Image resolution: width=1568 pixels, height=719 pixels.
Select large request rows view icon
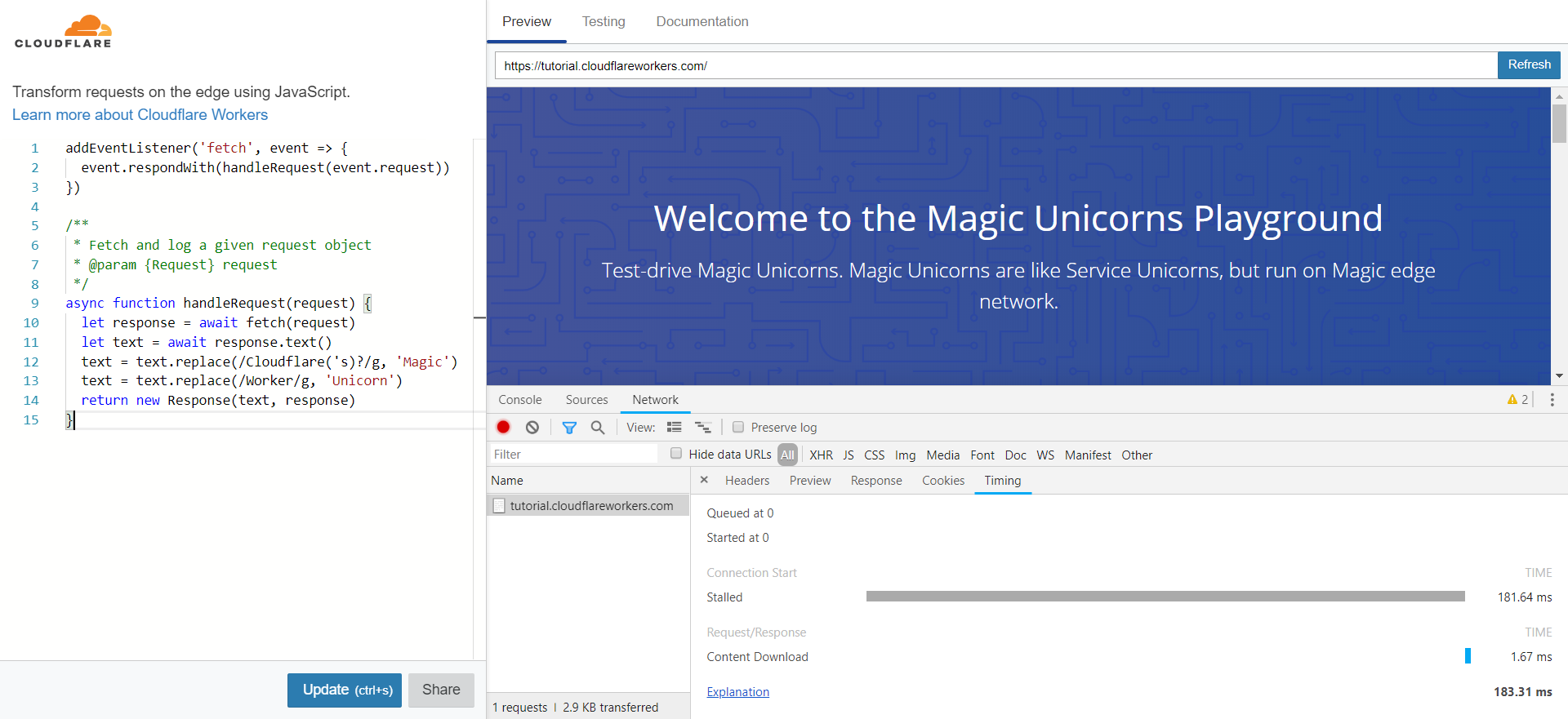674,427
